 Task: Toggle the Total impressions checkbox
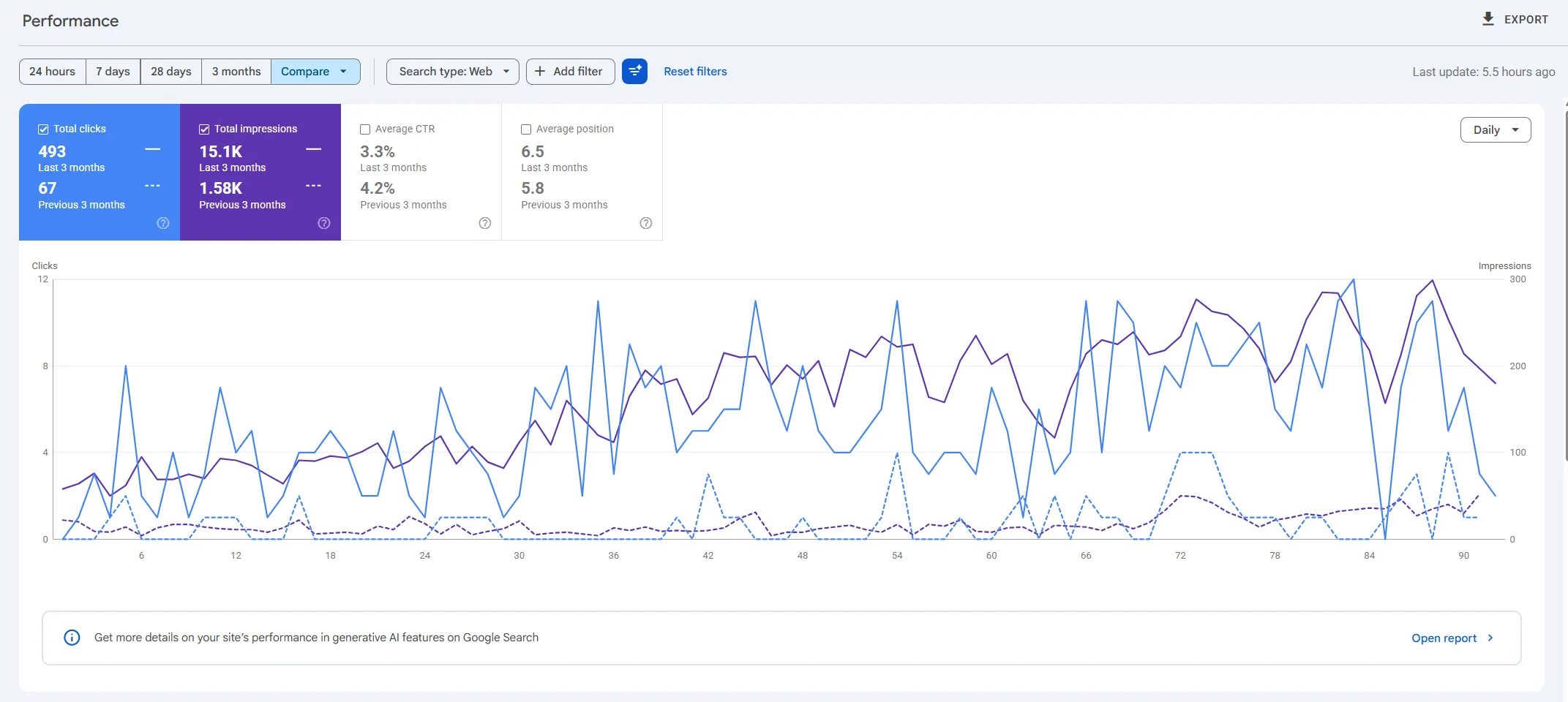click(204, 129)
